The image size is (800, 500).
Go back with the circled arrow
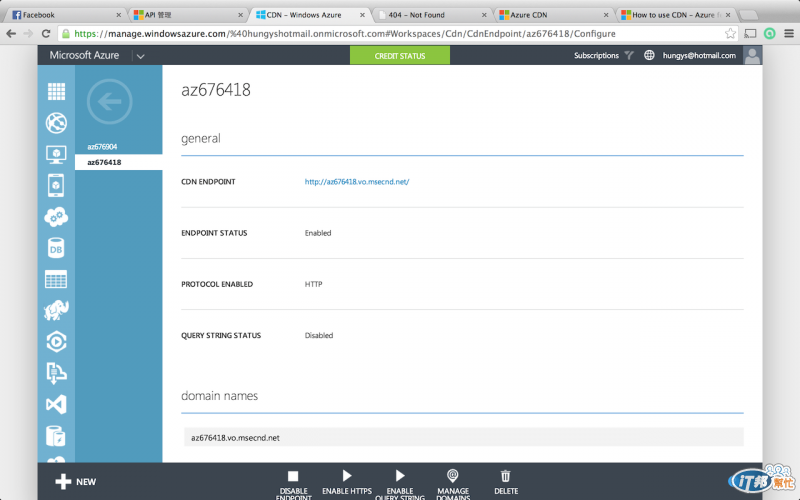tap(110, 102)
